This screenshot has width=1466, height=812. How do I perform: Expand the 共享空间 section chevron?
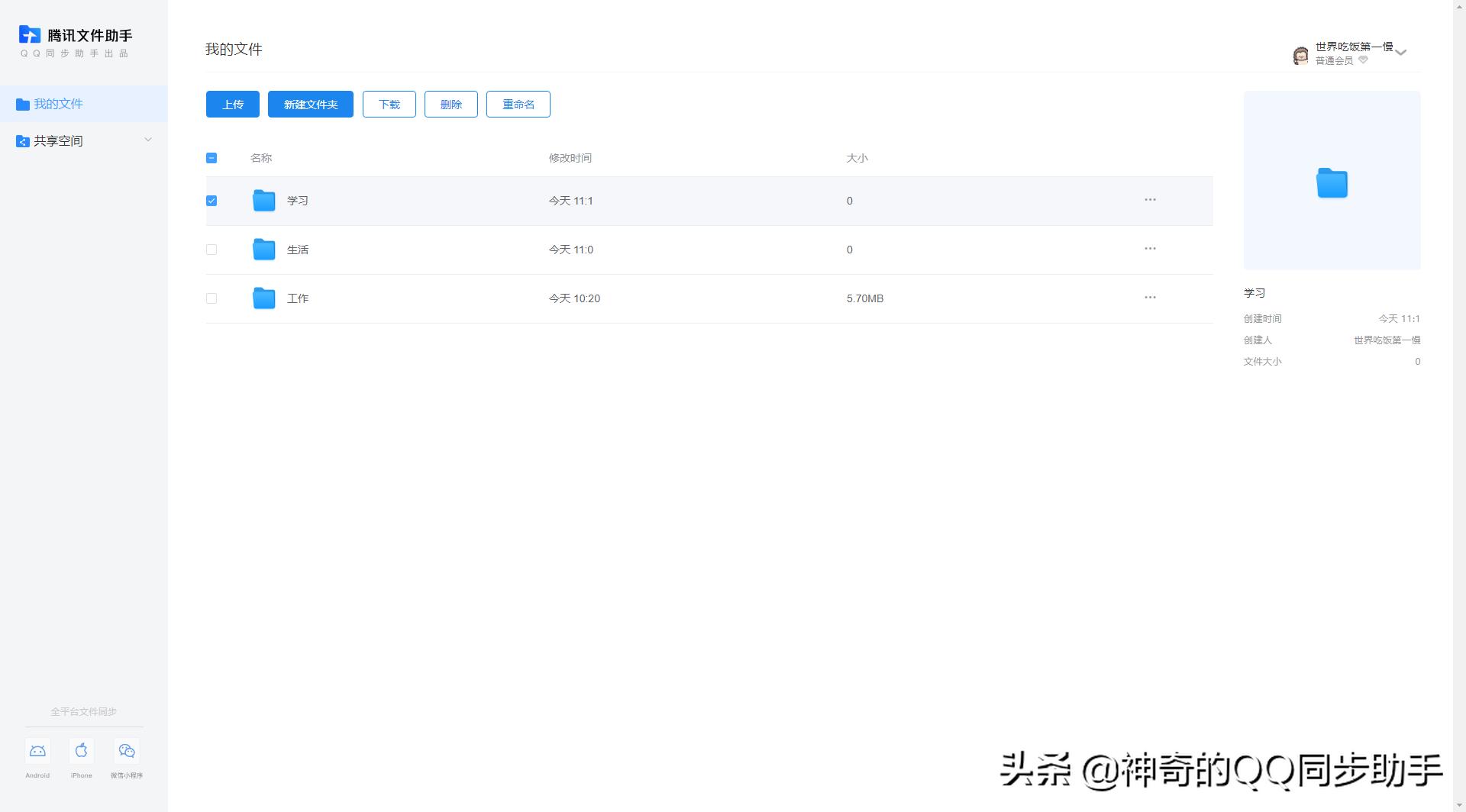148,140
